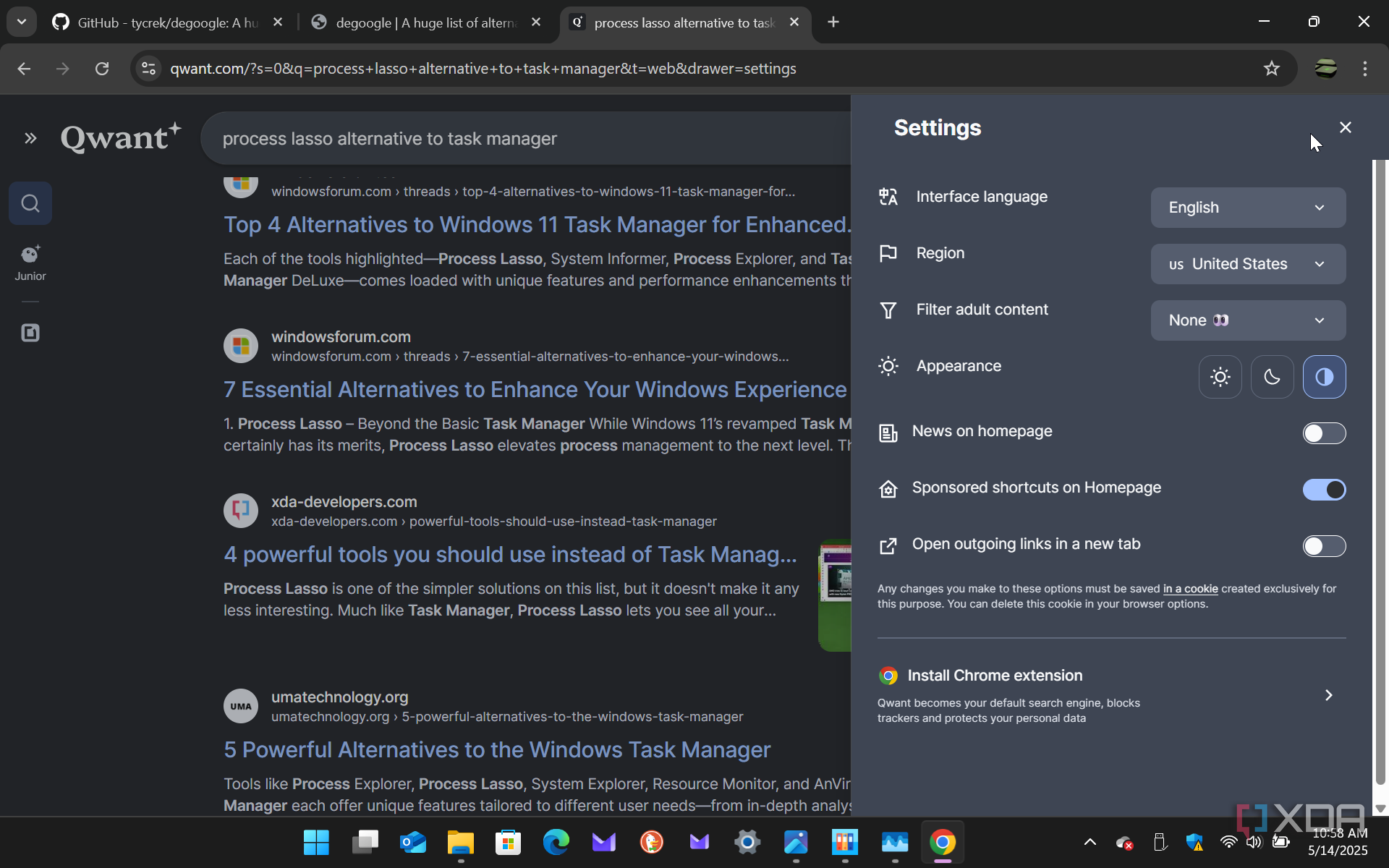
Task: Click the Region flag icon
Action: coord(888,253)
